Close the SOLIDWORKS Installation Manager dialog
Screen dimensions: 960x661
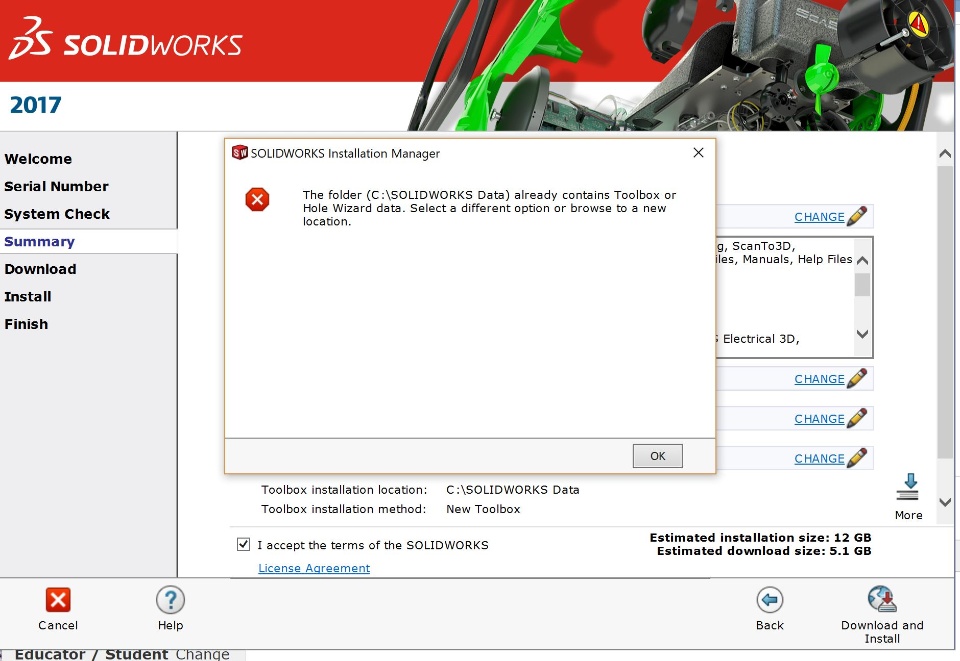tap(699, 152)
